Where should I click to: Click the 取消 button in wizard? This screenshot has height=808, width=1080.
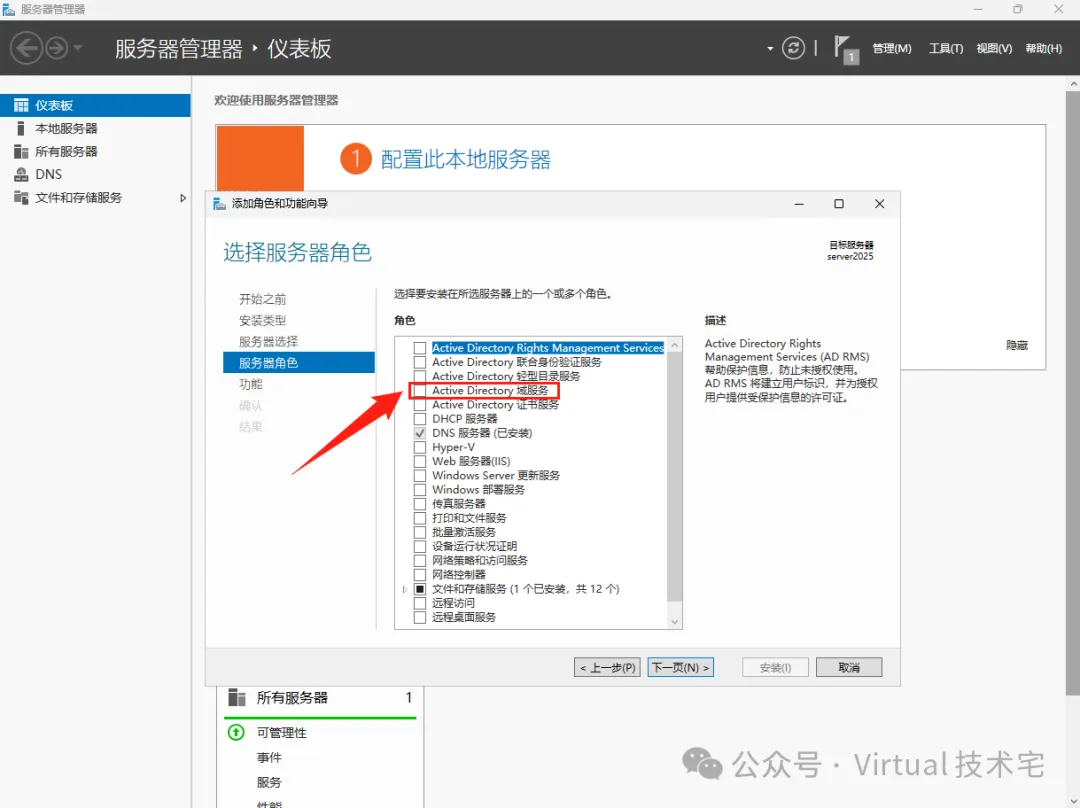coord(849,667)
